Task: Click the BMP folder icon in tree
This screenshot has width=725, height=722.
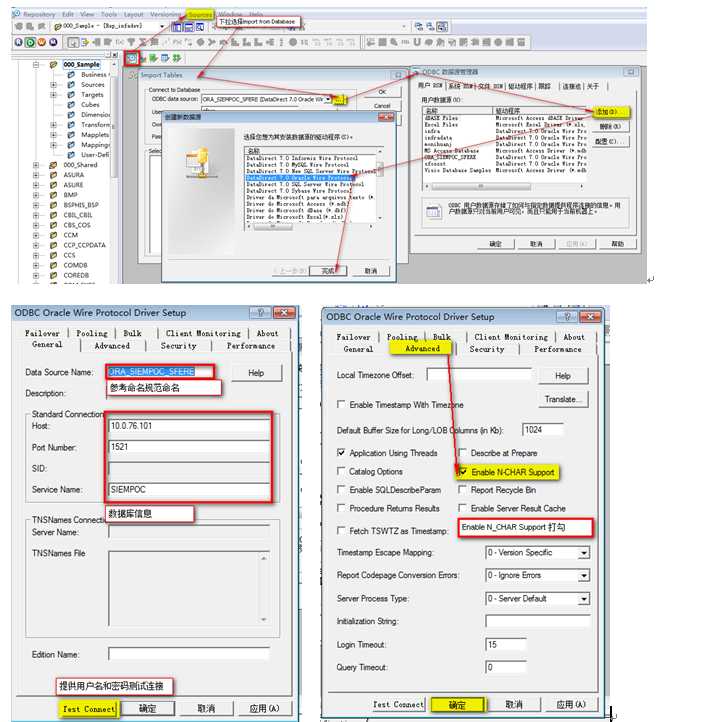Action: point(53,195)
